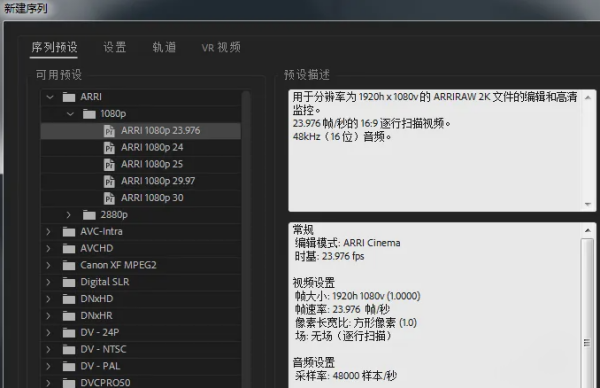Collapse the ARRI folder chevron
This screenshot has height=388, width=600.
[50, 97]
